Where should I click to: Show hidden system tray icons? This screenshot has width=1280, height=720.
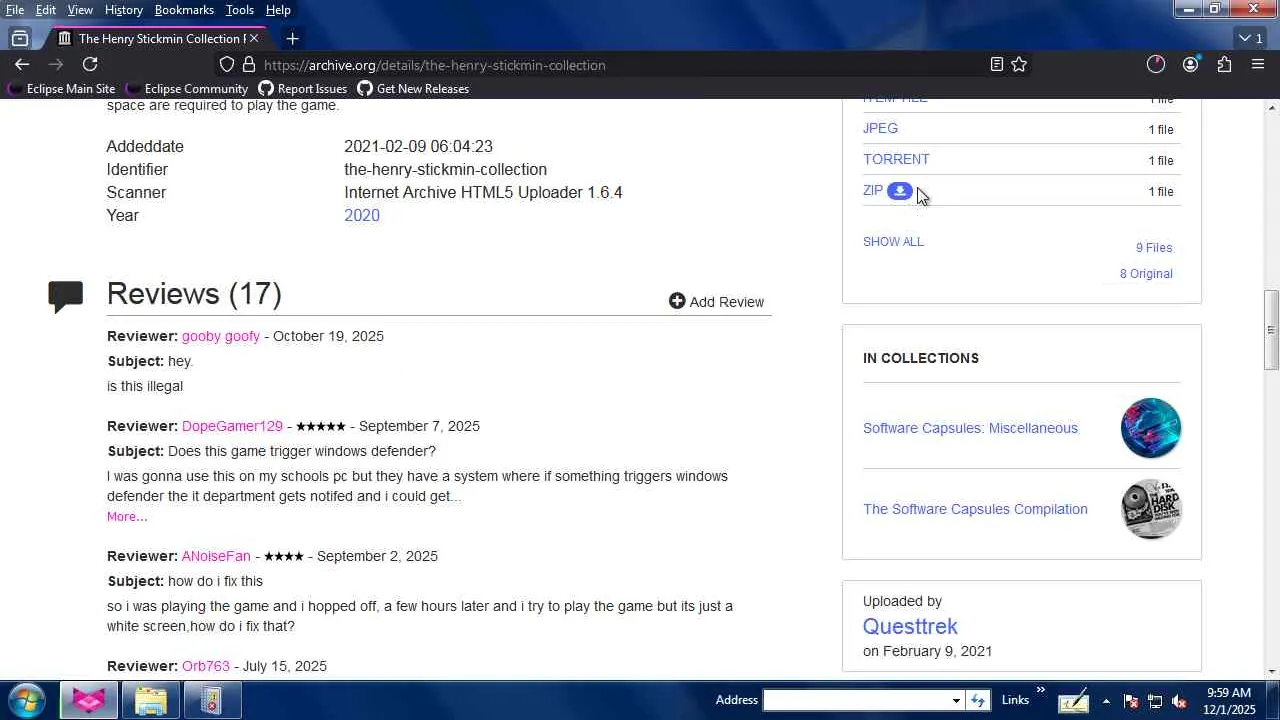point(1106,701)
